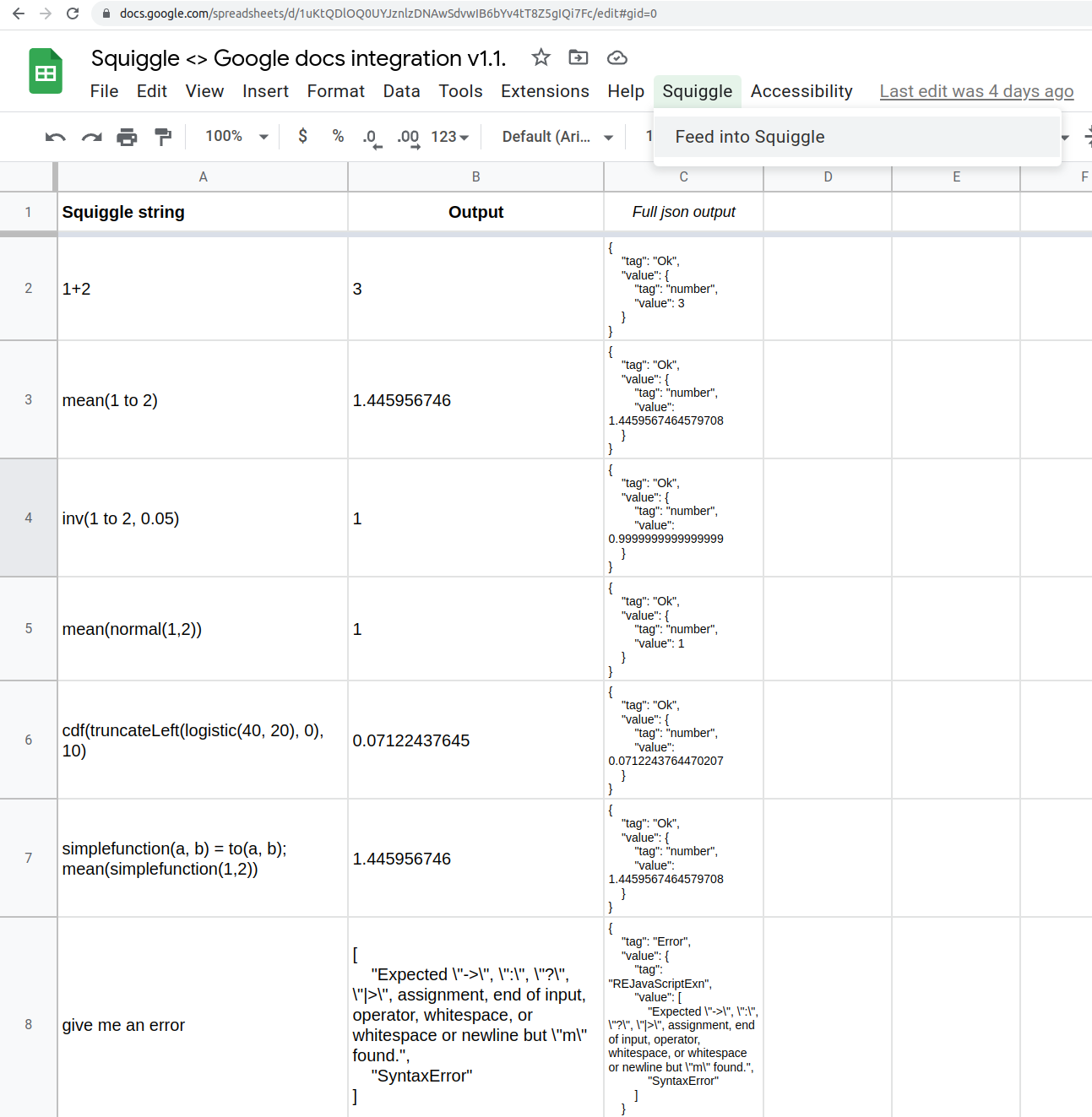Reload the page with browser refresh icon
The width and height of the screenshot is (1092, 1117).
pos(73,14)
